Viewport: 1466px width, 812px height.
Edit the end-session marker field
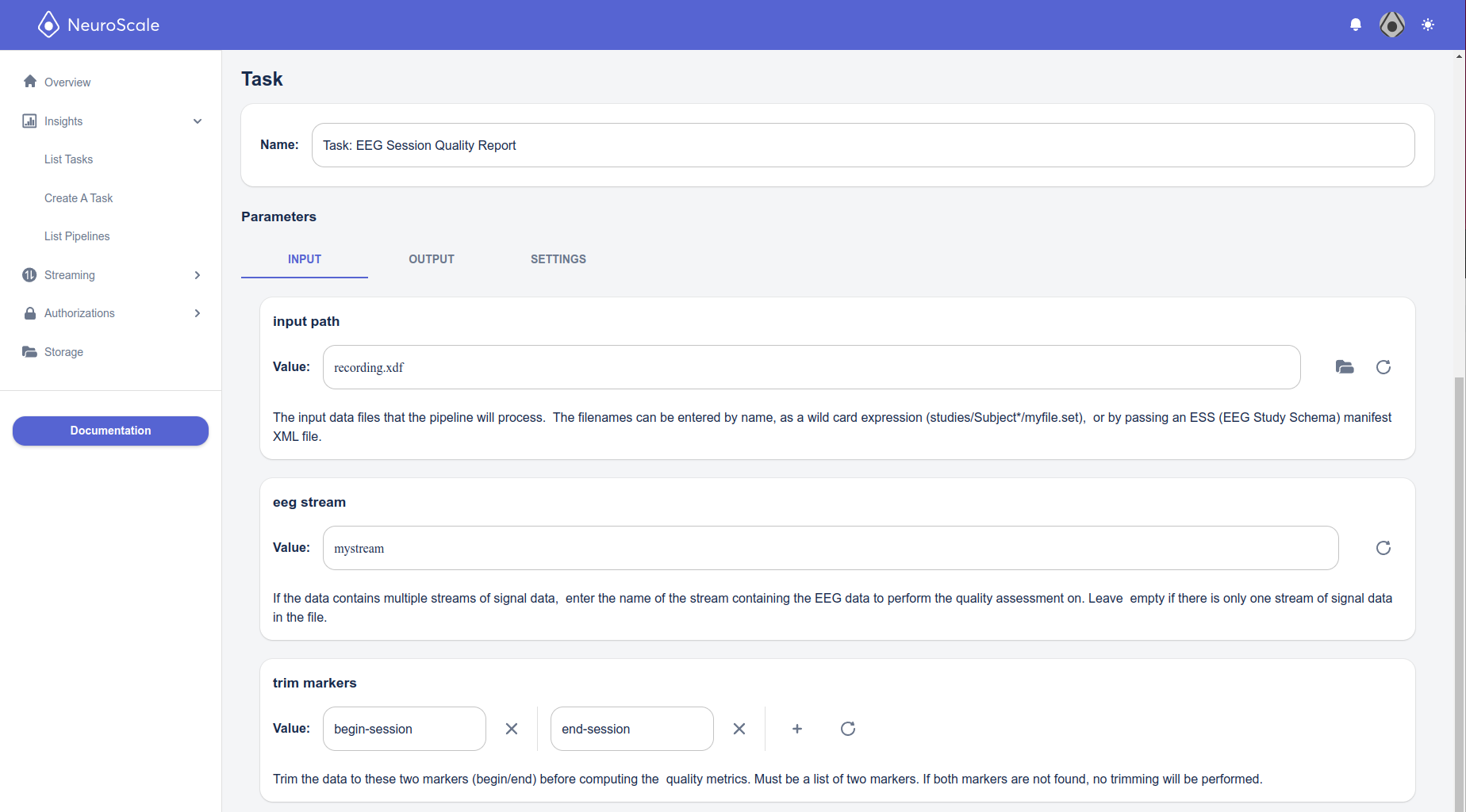point(632,729)
